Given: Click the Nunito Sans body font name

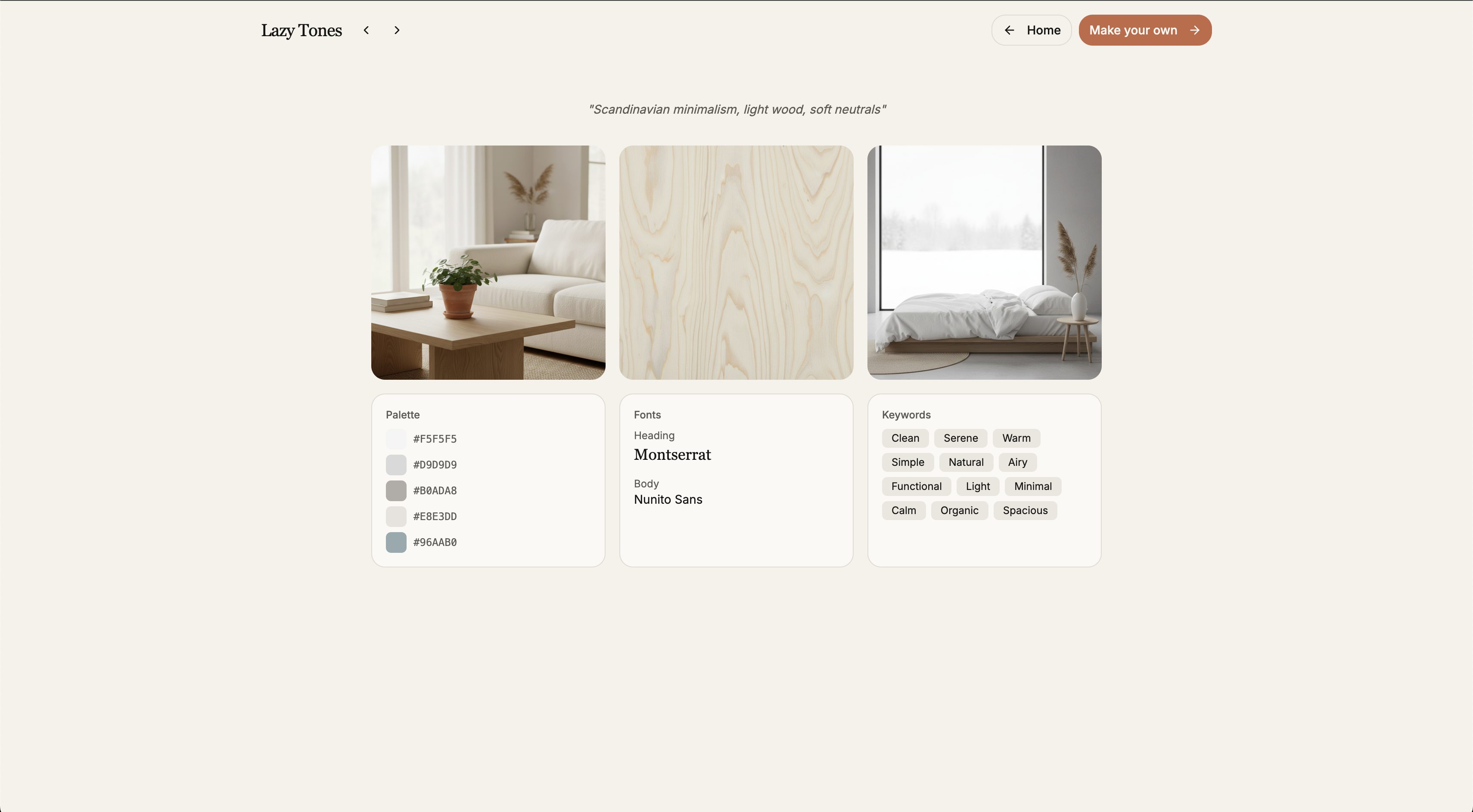Looking at the screenshot, I should click(x=667, y=499).
